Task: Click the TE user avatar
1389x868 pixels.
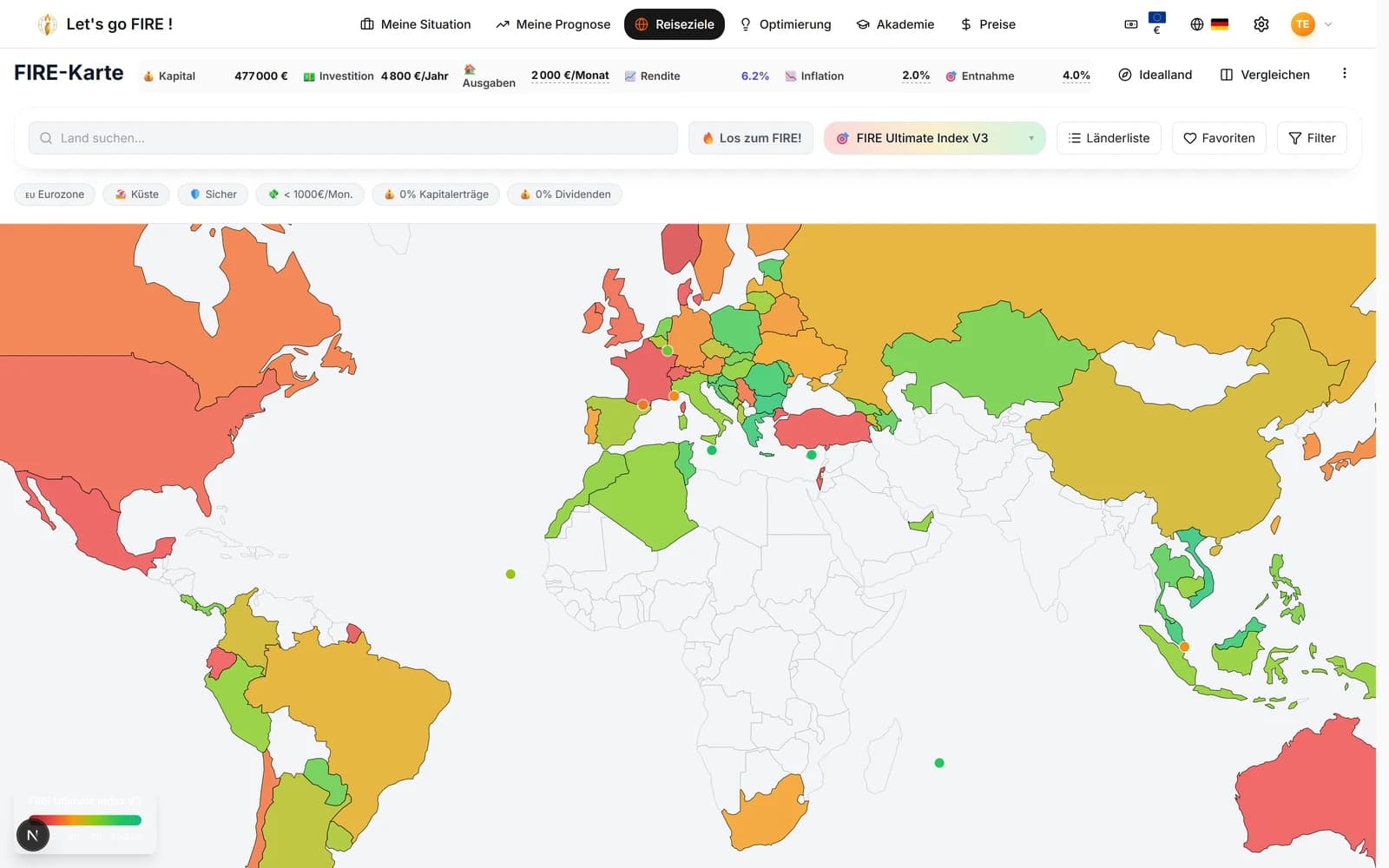Action: 1302,24
